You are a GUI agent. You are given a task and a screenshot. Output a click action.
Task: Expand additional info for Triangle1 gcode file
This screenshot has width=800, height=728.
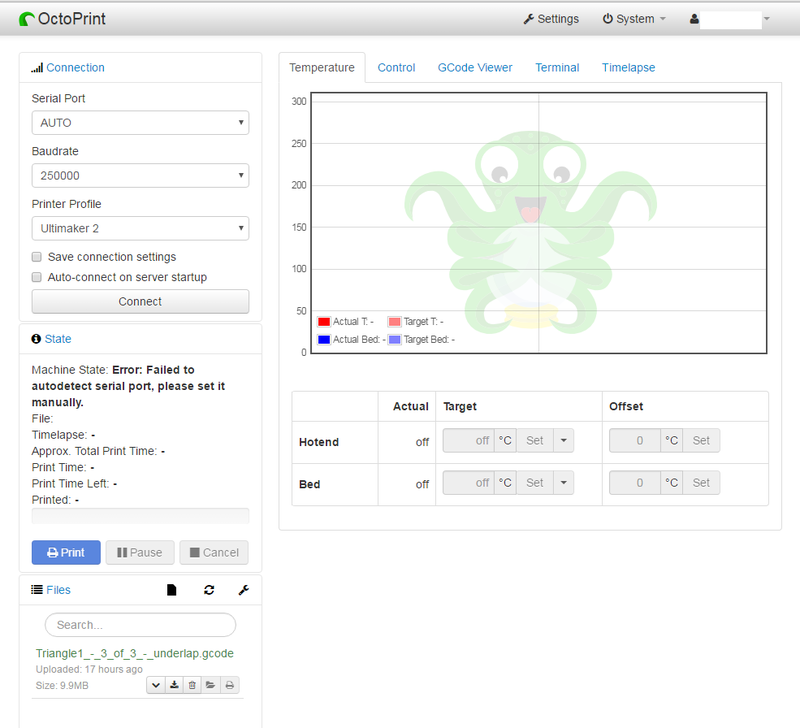(156, 685)
